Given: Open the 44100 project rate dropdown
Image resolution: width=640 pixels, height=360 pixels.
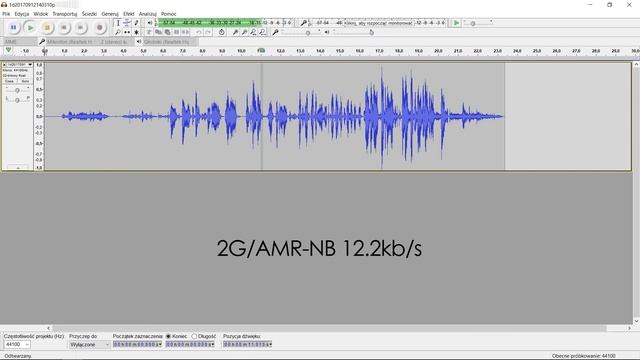Looking at the screenshot, I should pyautogui.click(x=17, y=344).
